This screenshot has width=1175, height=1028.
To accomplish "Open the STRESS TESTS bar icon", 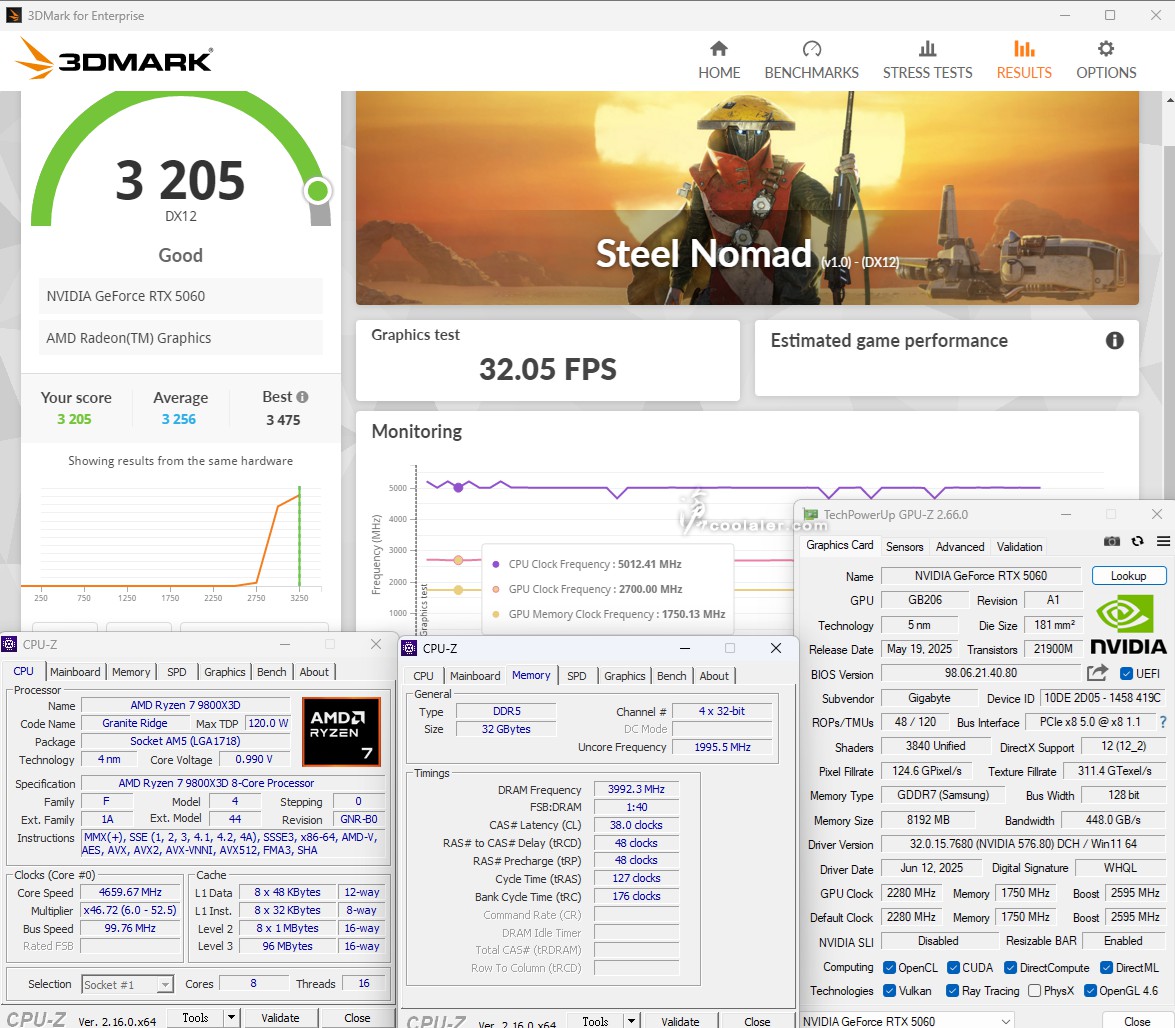I will point(928,49).
